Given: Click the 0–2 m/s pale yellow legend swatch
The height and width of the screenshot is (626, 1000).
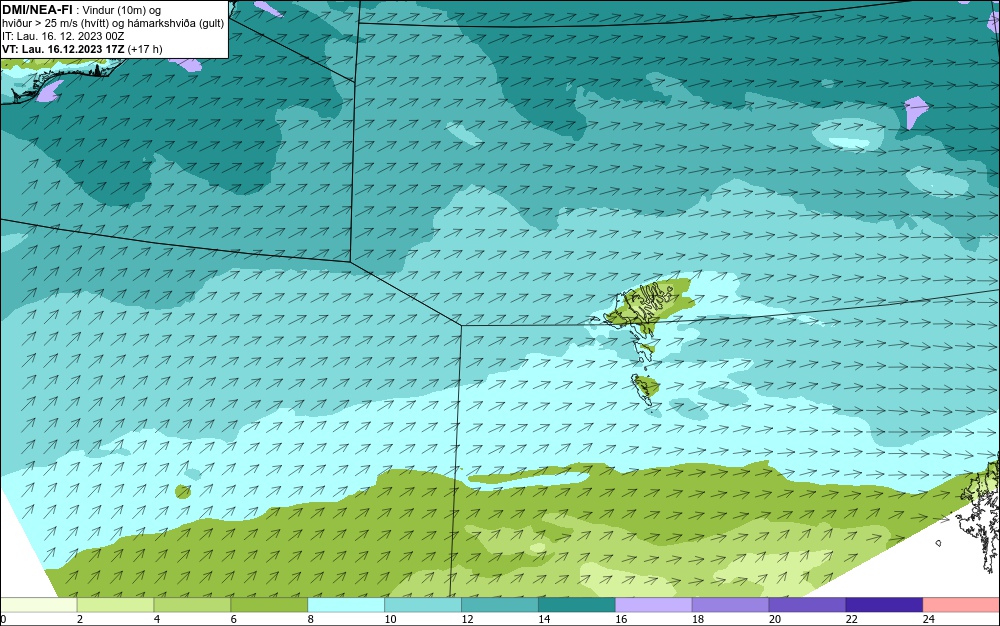Looking at the screenshot, I should tap(38, 604).
